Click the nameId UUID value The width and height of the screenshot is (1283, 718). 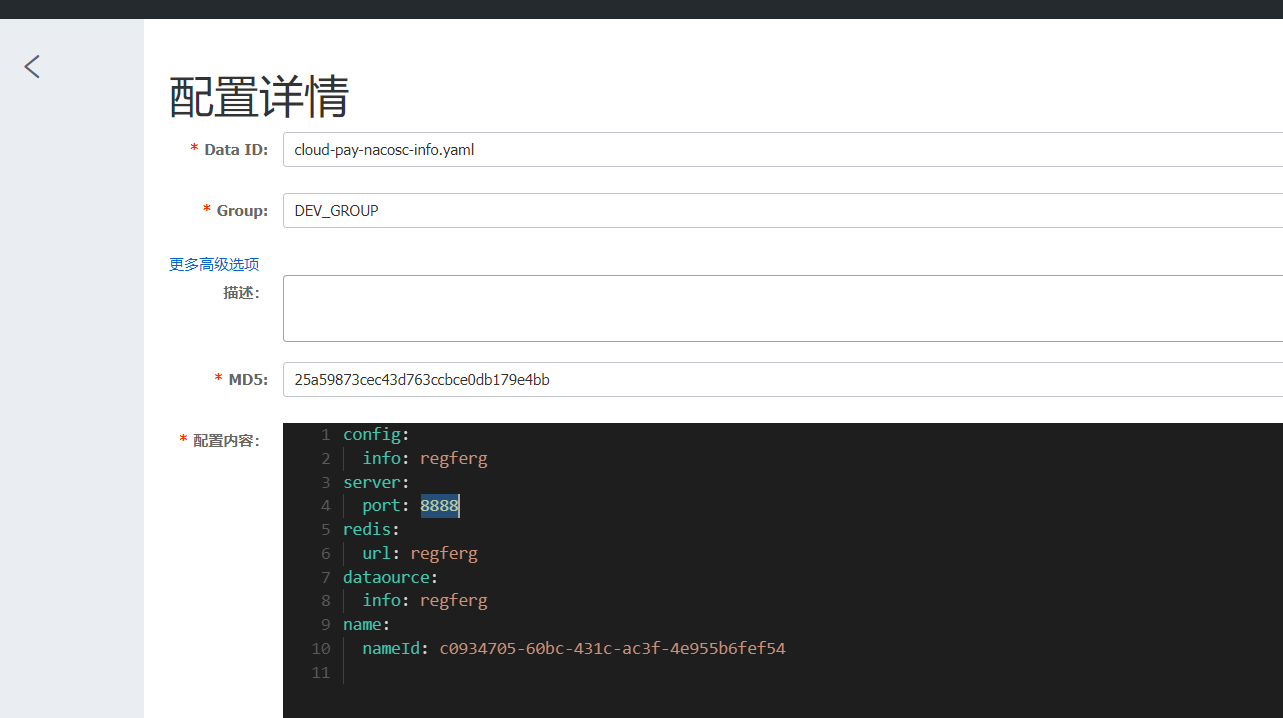[x=612, y=648]
